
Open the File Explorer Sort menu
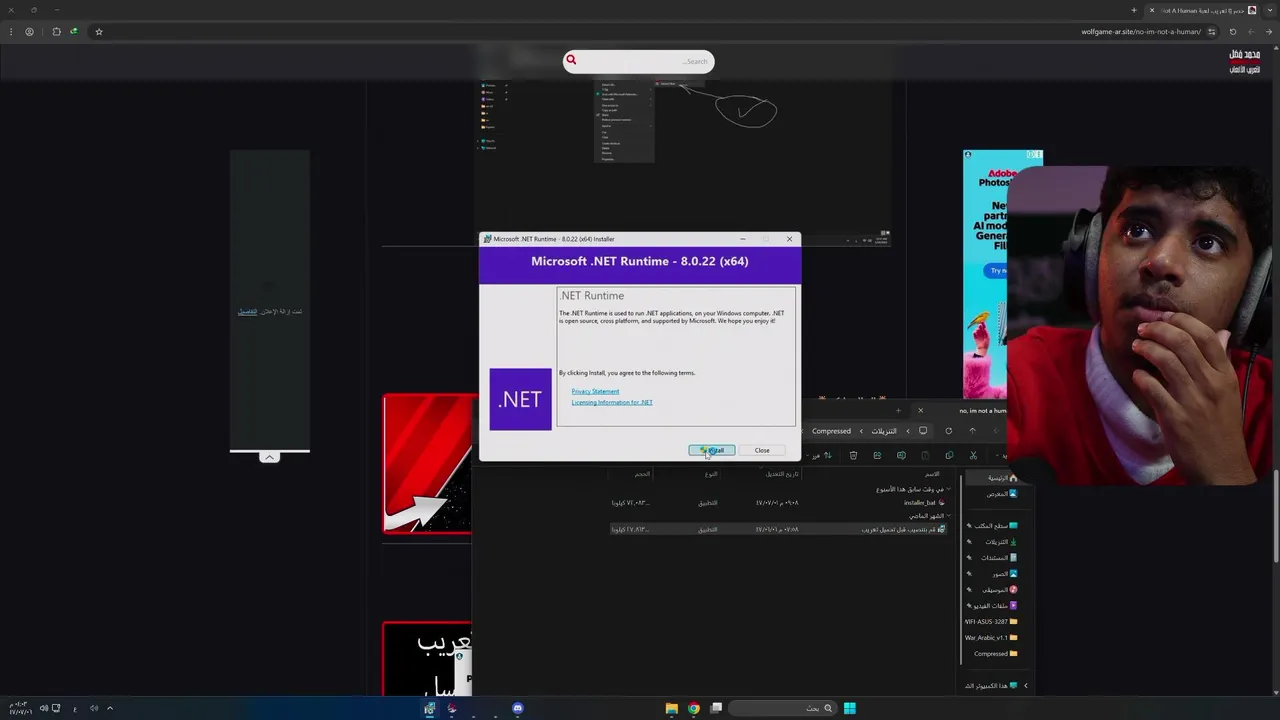coord(820,455)
